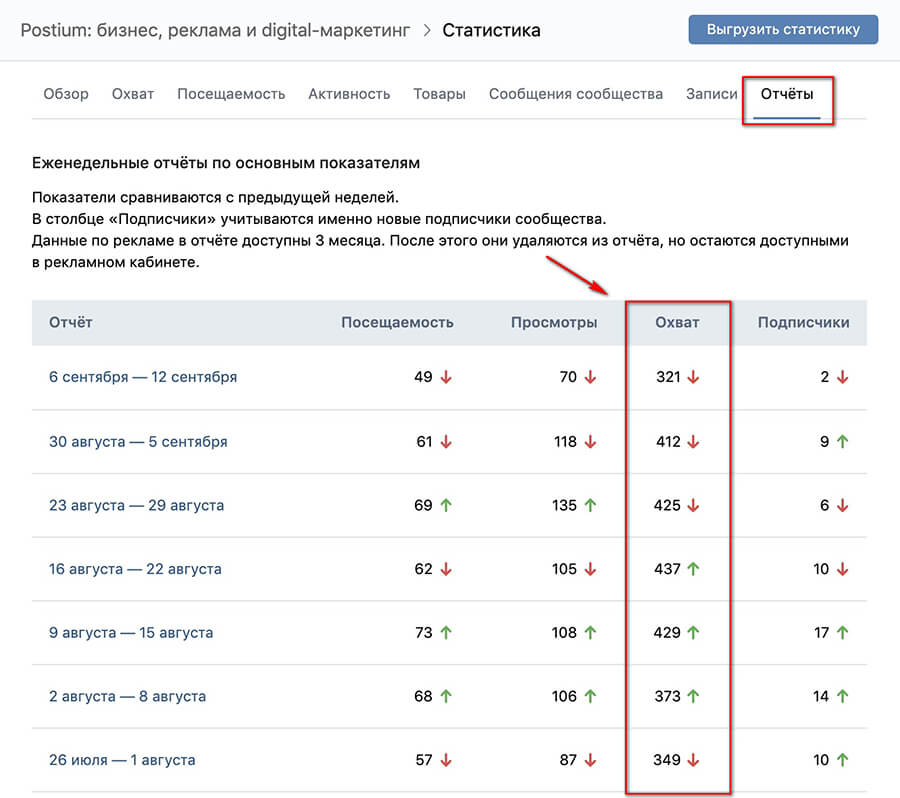Click the Postium community name in breadcrumb
Image resolution: width=900 pixels, height=798 pixels.
pyautogui.click(x=216, y=30)
